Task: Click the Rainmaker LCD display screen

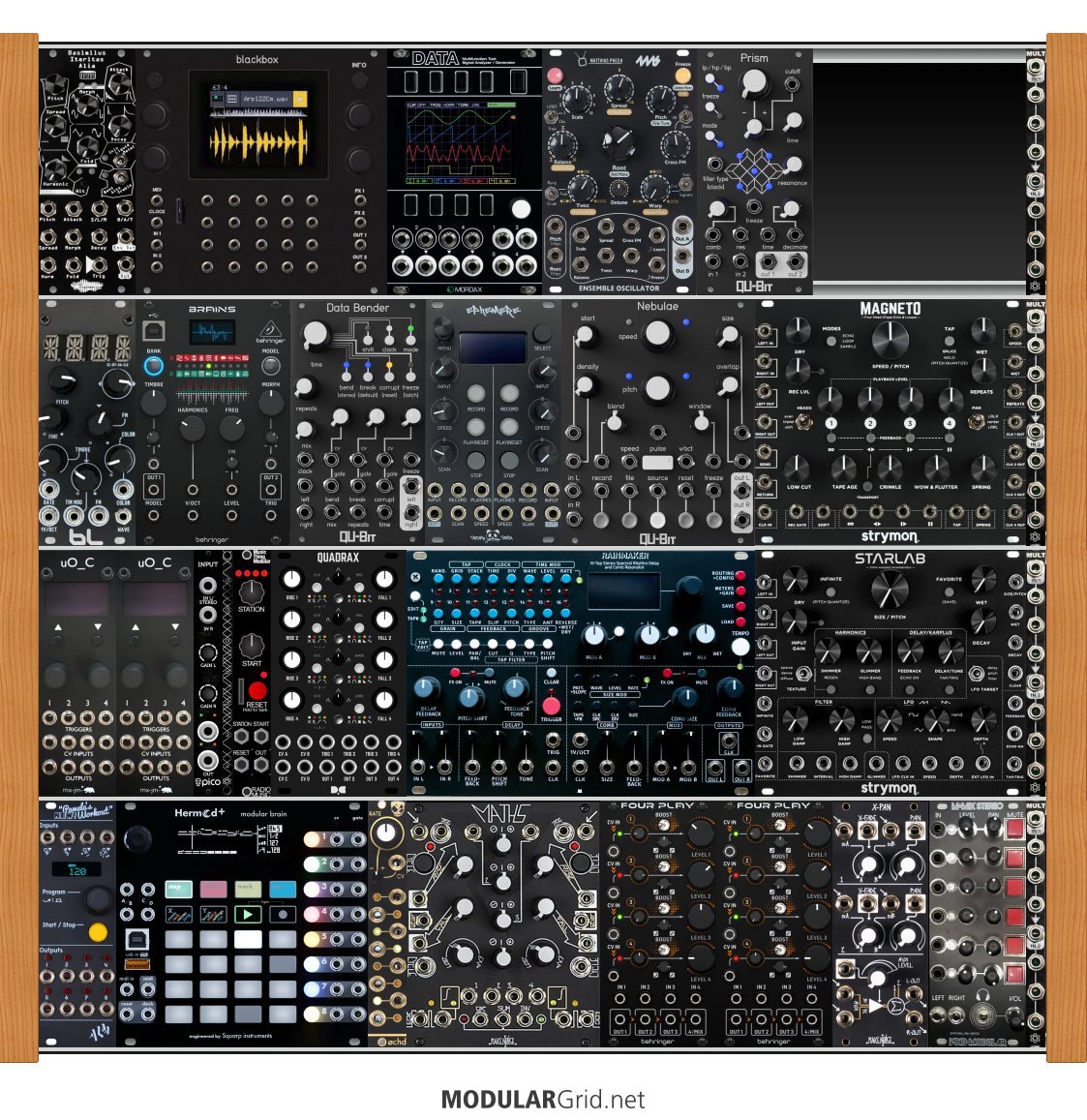Action: click(623, 591)
